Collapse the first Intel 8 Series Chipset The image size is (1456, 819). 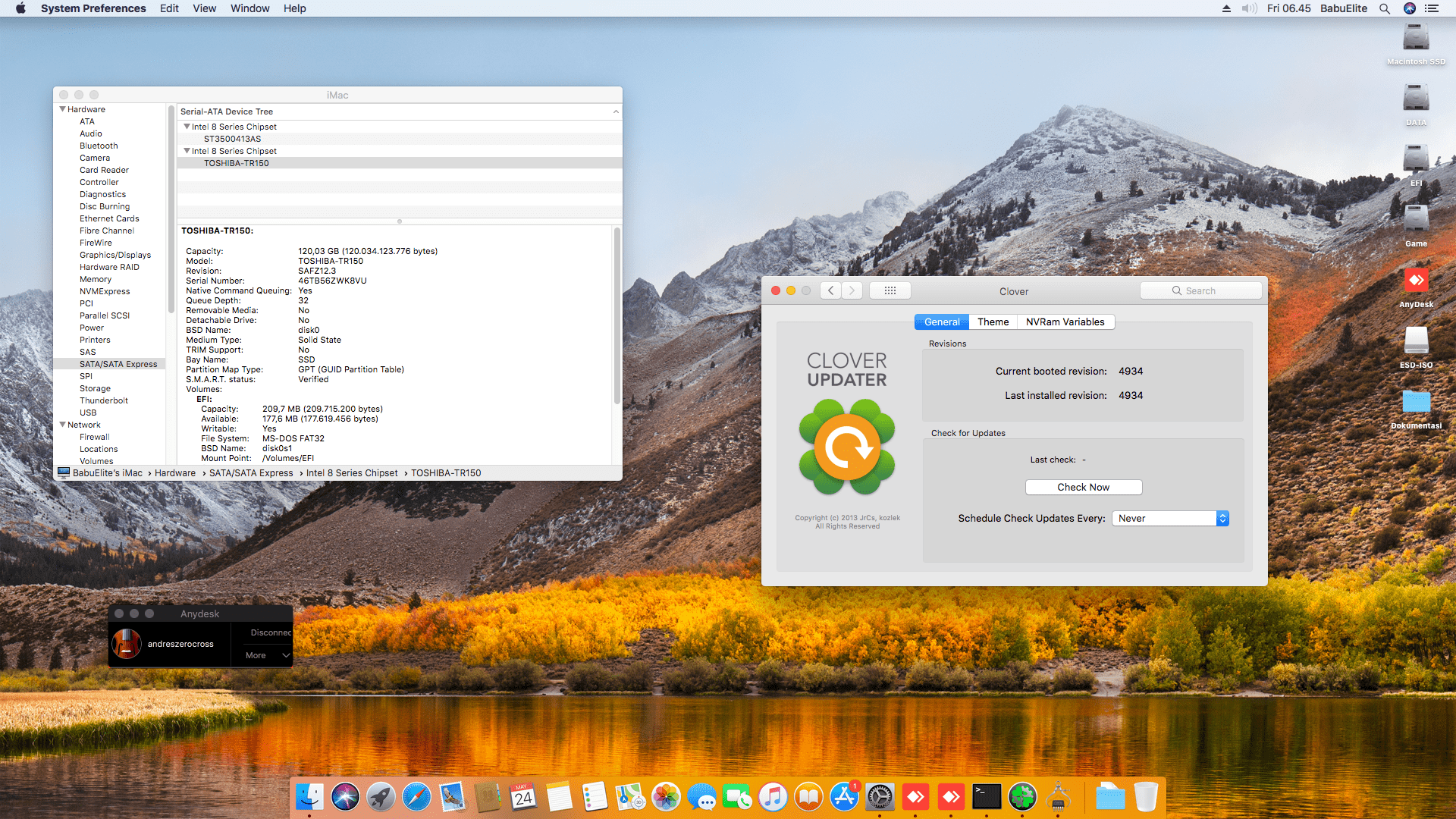(x=187, y=127)
